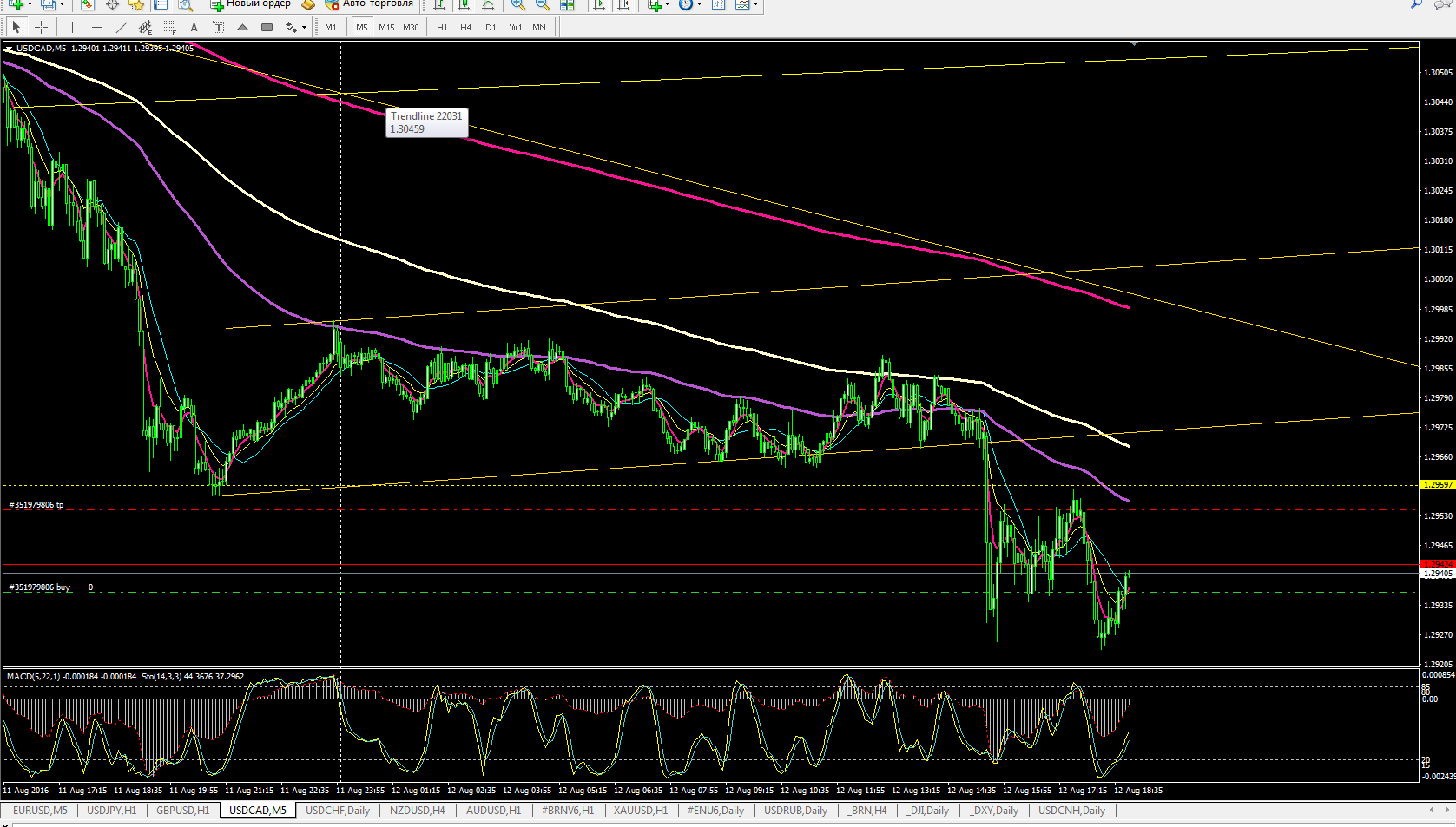Tile chart windows
The image size is (1456, 827).
pos(567,4)
